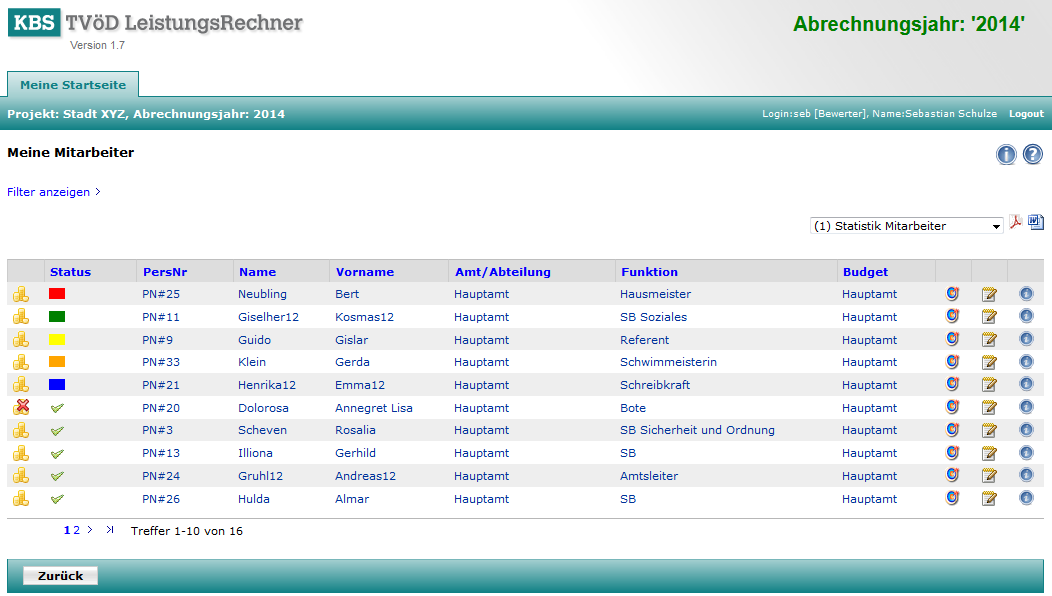Click coins icon with red X for Dolorosa
Screen dimensions: 1052x596
click(21, 407)
